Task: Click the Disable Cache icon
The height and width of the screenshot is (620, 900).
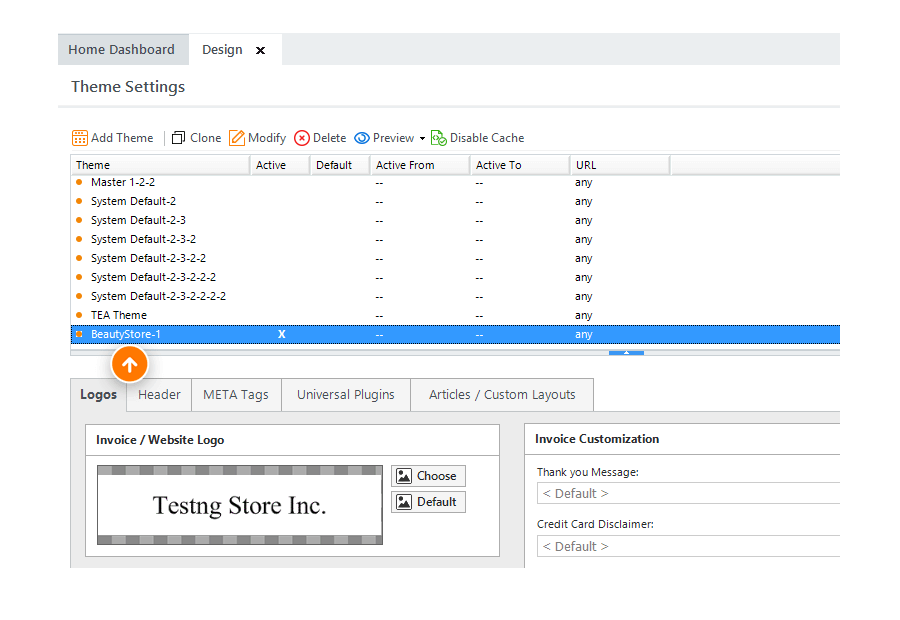Action: [x=439, y=138]
